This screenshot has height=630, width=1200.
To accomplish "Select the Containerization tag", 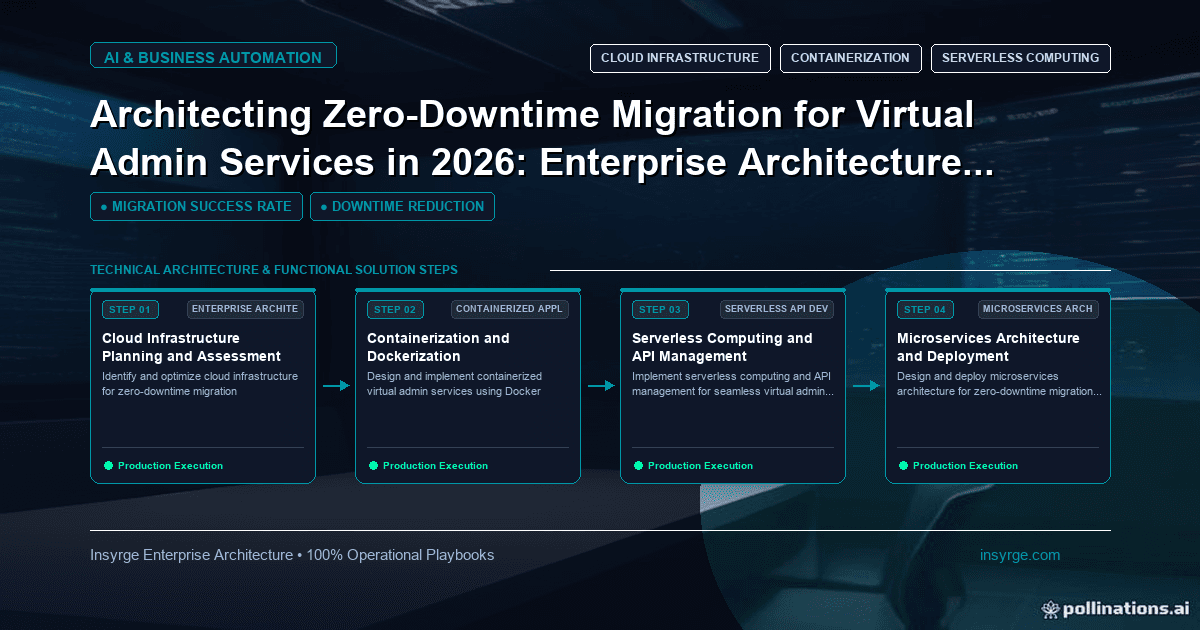I will click(x=850, y=58).
